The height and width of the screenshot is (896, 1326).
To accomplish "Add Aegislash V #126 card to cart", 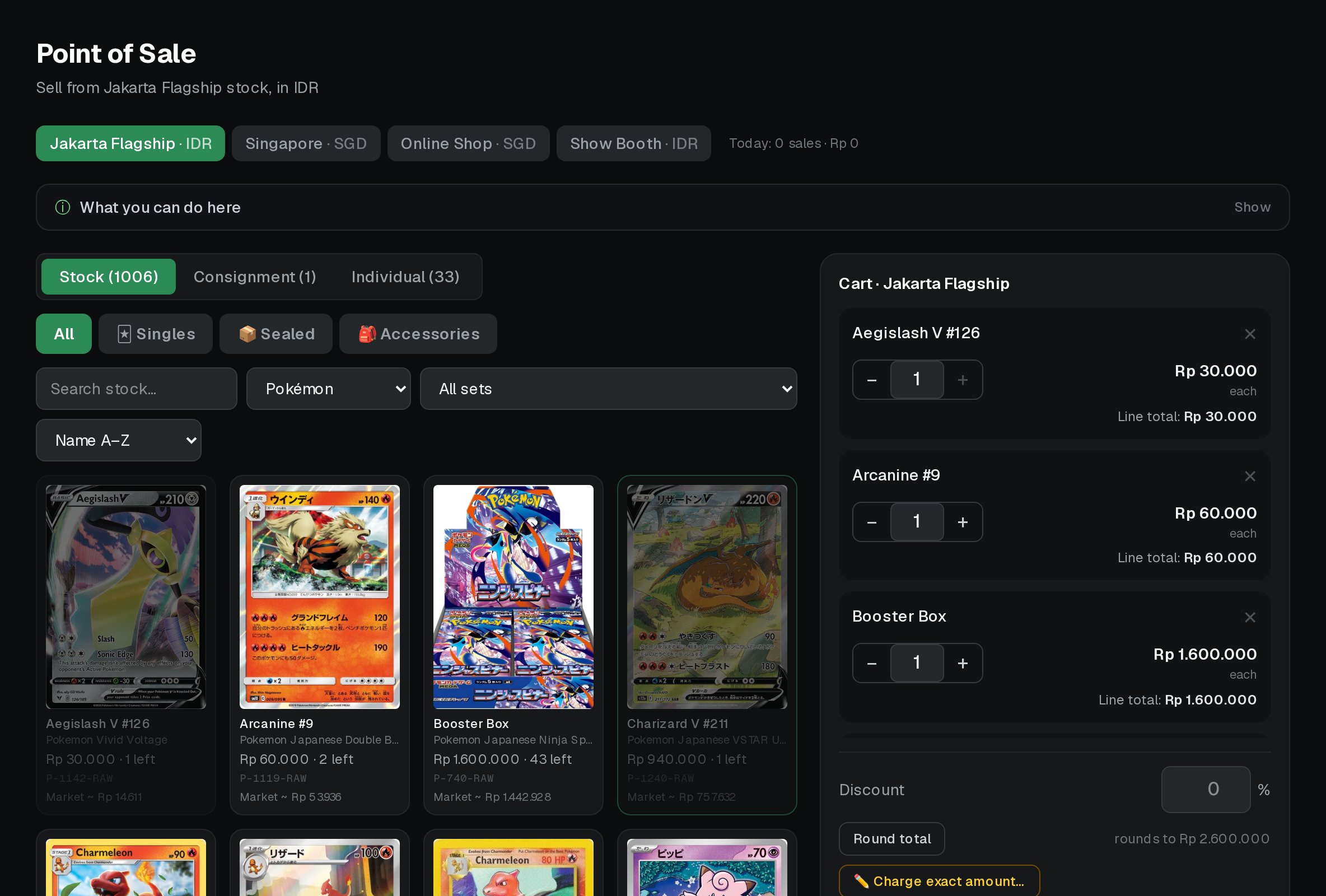I will point(126,645).
